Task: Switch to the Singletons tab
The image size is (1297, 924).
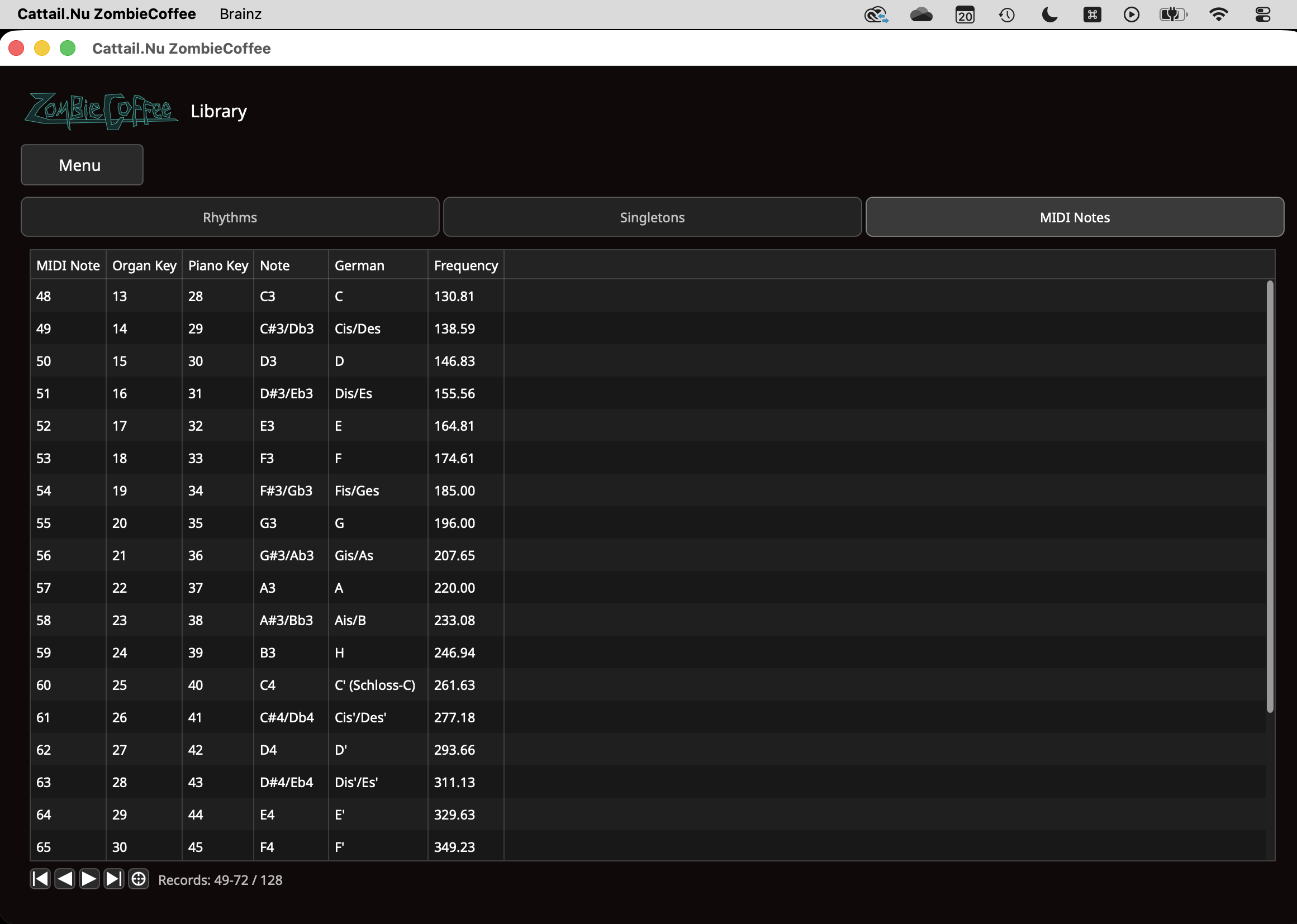Action: [x=652, y=217]
